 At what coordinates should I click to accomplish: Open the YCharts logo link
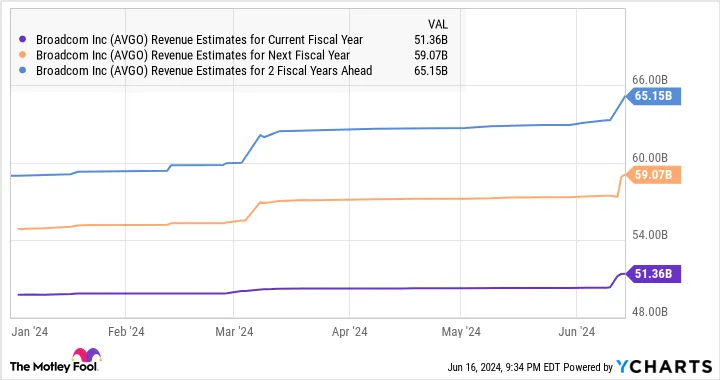[x=664, y=366]
